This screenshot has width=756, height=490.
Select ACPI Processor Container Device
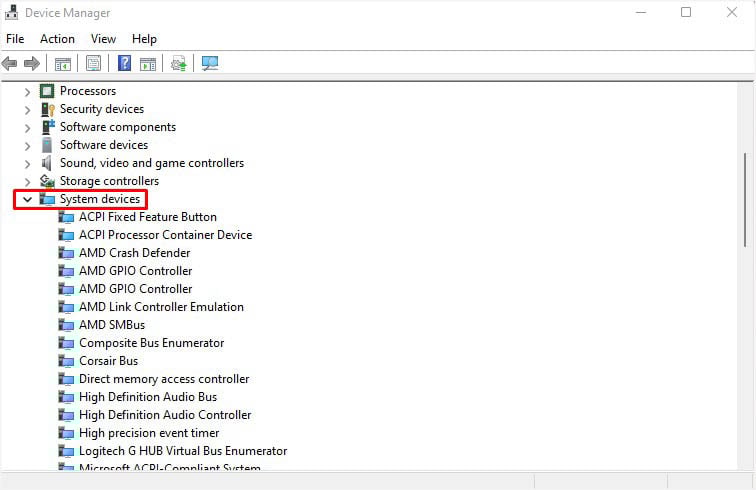165,235
